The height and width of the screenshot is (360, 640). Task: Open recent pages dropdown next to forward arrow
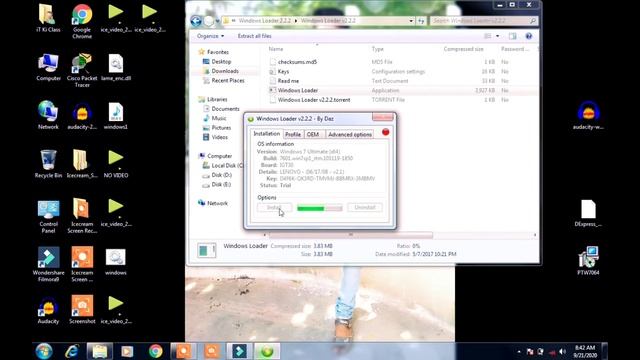pos(218,21)
